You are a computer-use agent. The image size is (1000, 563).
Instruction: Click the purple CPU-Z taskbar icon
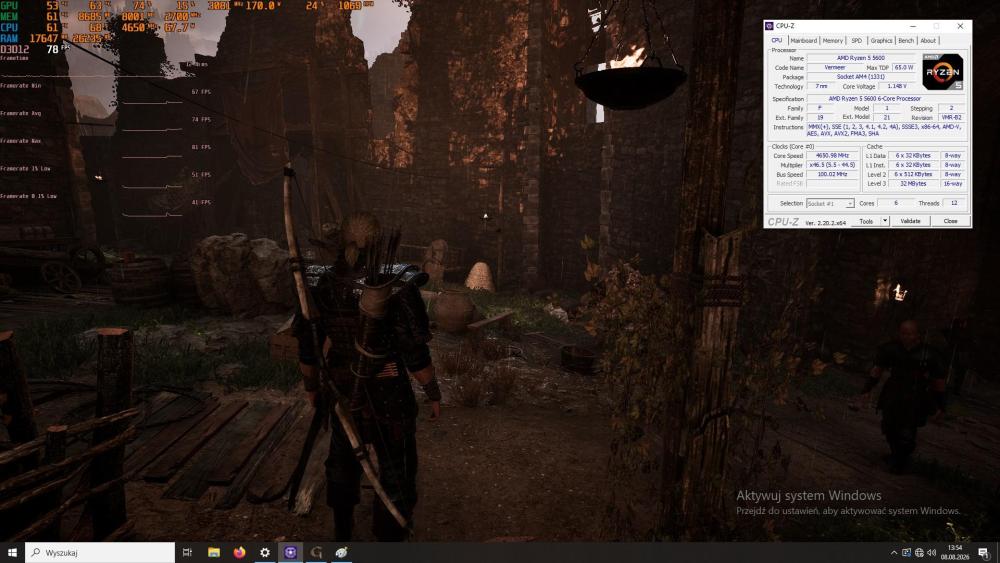(x=290, y=552)
